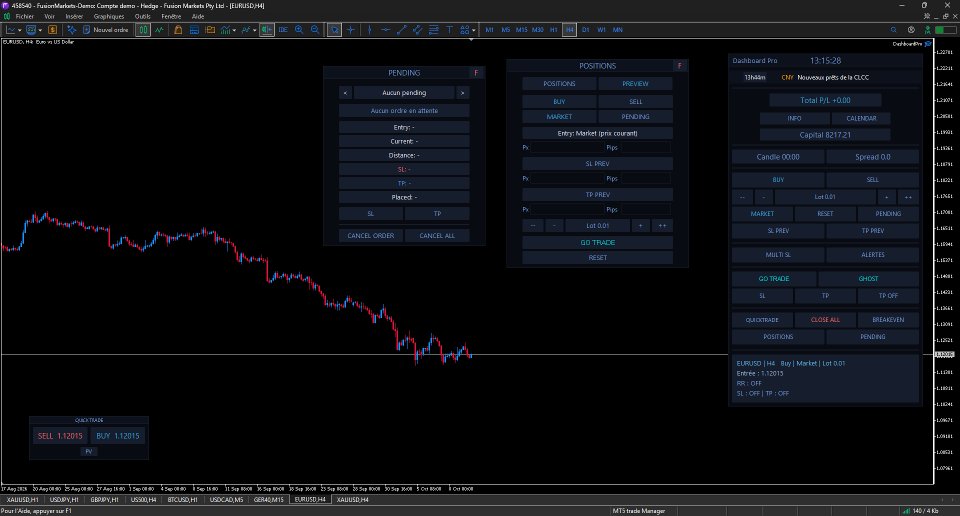Expand the shapes objects dropdown
Image resolution: width=960 pixels, height=516 pixels.
(x=473, y=29)
